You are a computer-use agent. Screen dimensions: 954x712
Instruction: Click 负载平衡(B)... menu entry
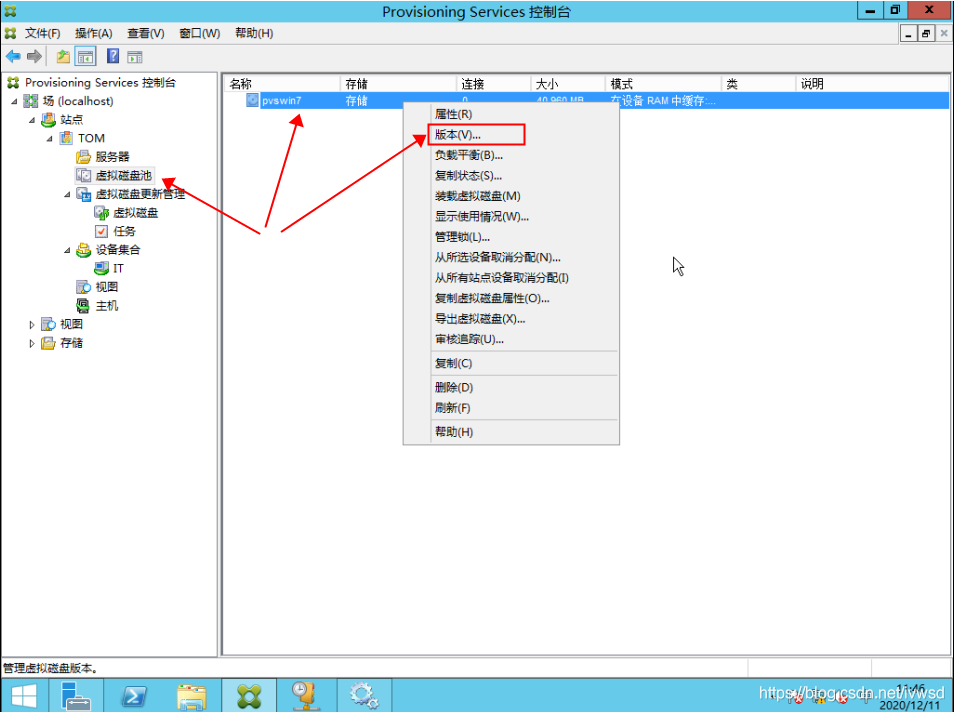(x=468, y=155)
